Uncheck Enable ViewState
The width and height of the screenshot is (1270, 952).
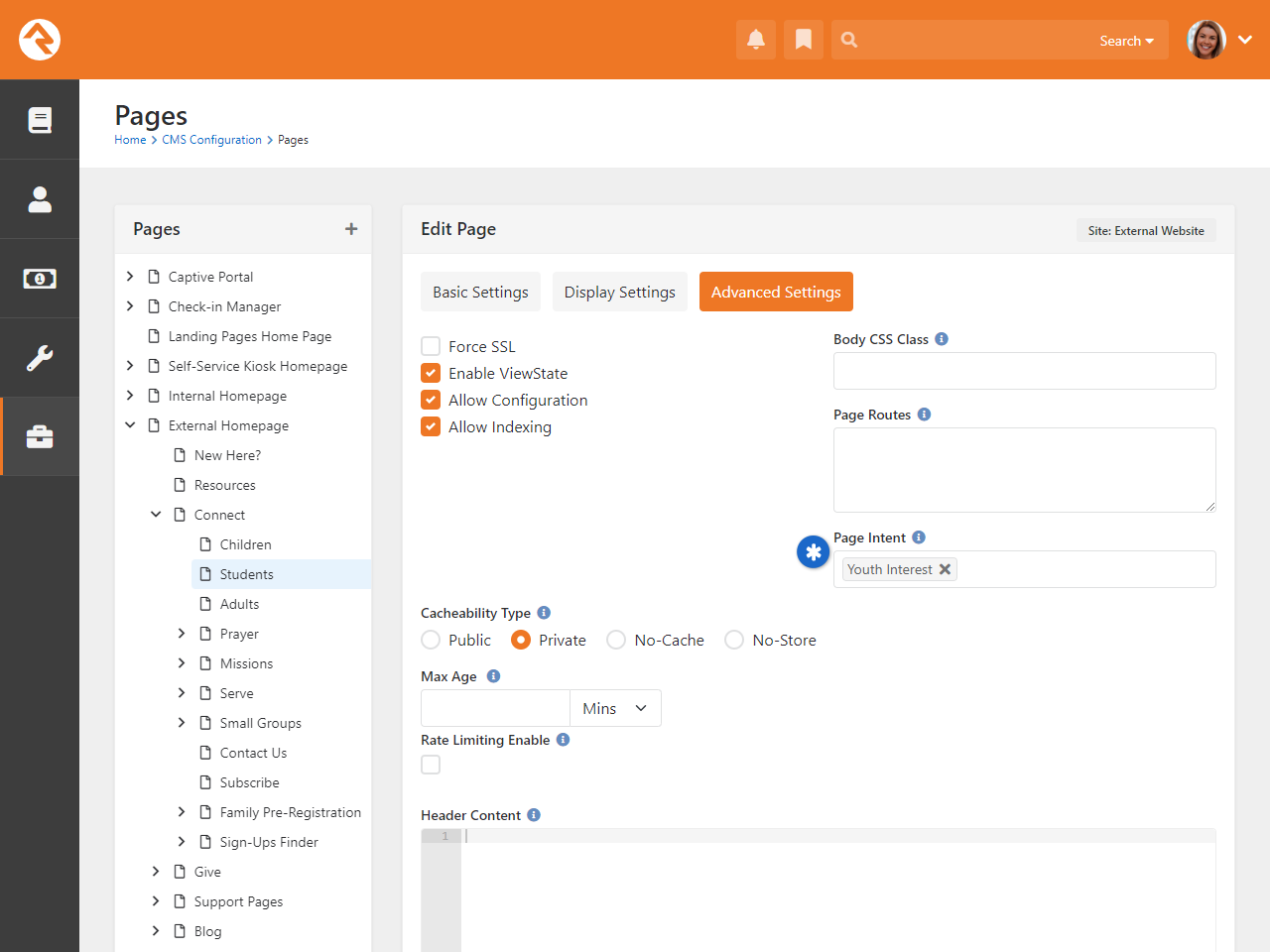(x=431, y=373)
